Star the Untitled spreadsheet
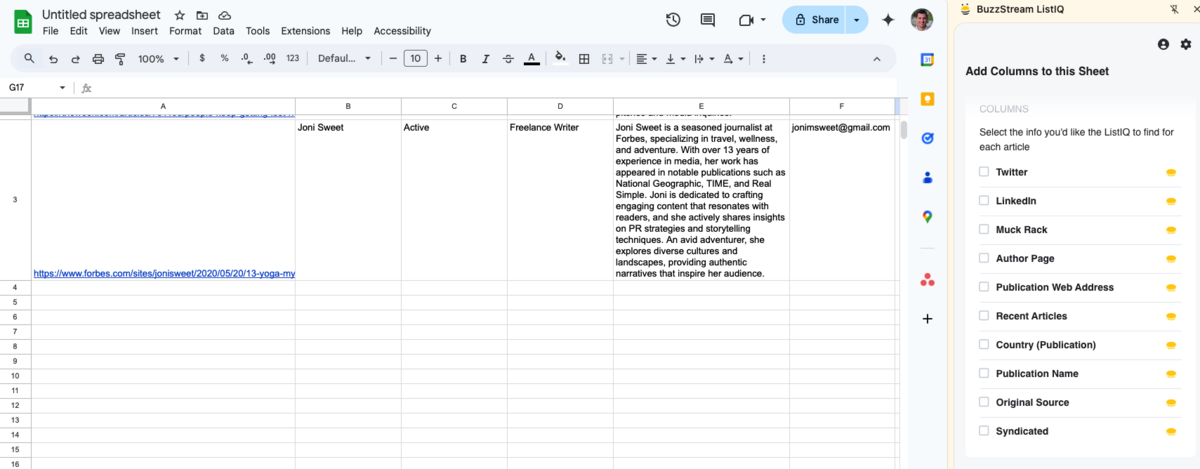This screenshot has height=469, width=1200. pyautogui.click(x=180, y=16)
